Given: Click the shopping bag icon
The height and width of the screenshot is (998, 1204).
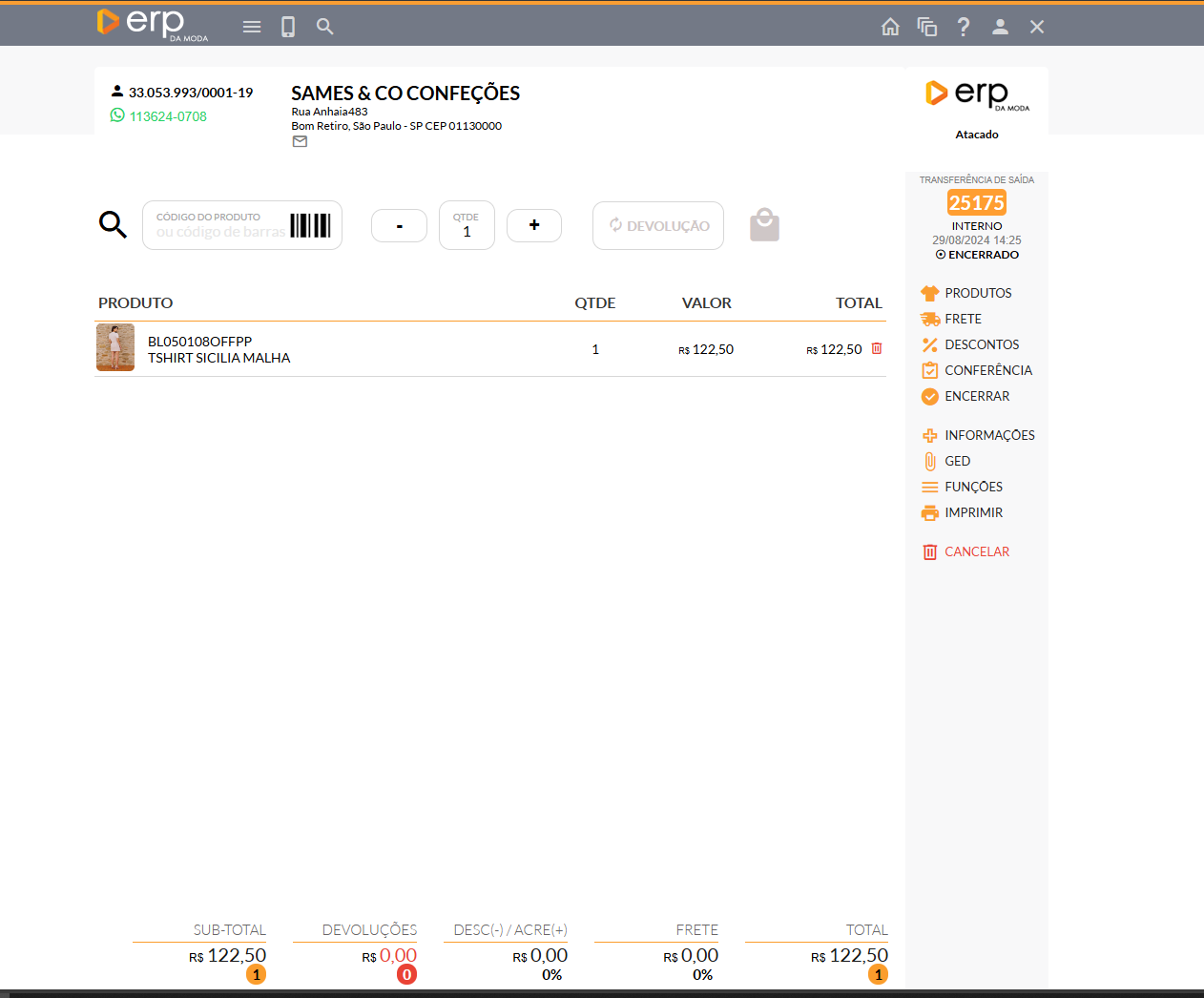Looking at the screenshot, I should [x=764, y=225].
